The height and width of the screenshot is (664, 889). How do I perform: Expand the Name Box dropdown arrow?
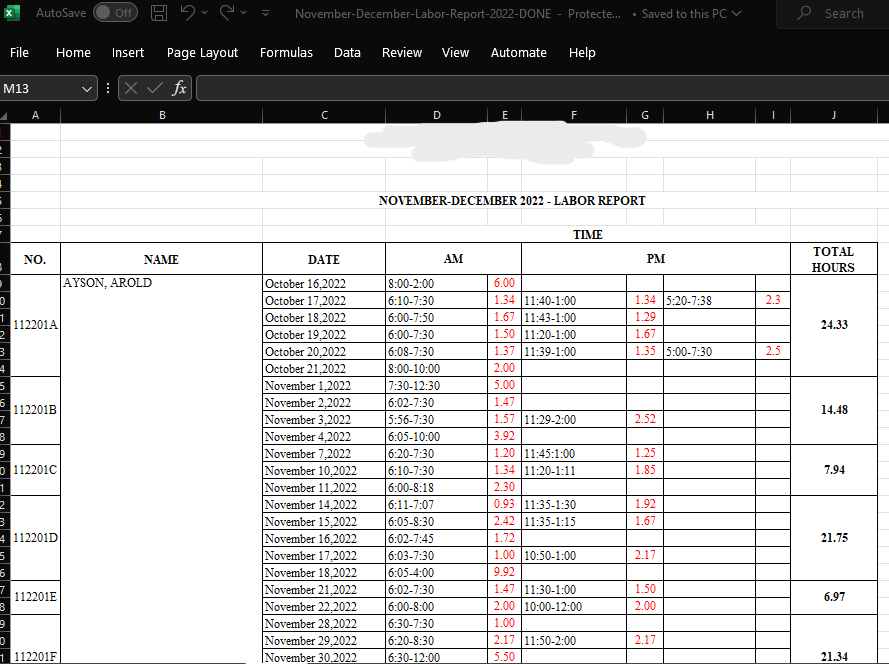click(x=87, y=89)
